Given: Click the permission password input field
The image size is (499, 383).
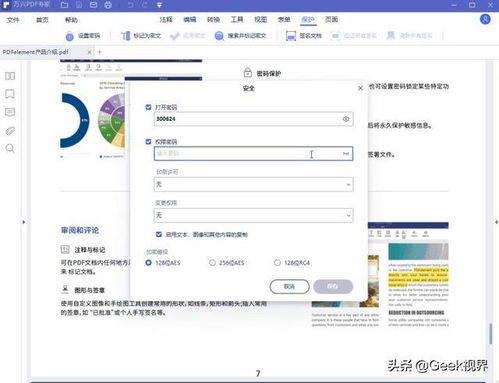Looking at the screenshot, I should click(x=253, y=154).
